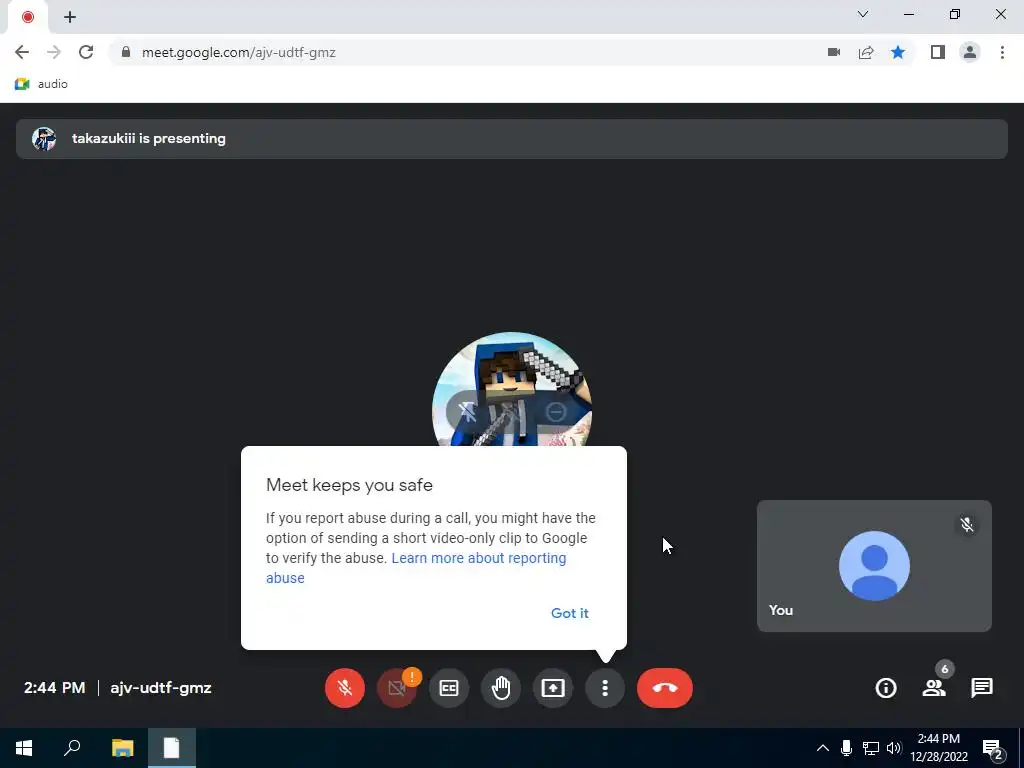Open network status tray icon

click(870, 748)
